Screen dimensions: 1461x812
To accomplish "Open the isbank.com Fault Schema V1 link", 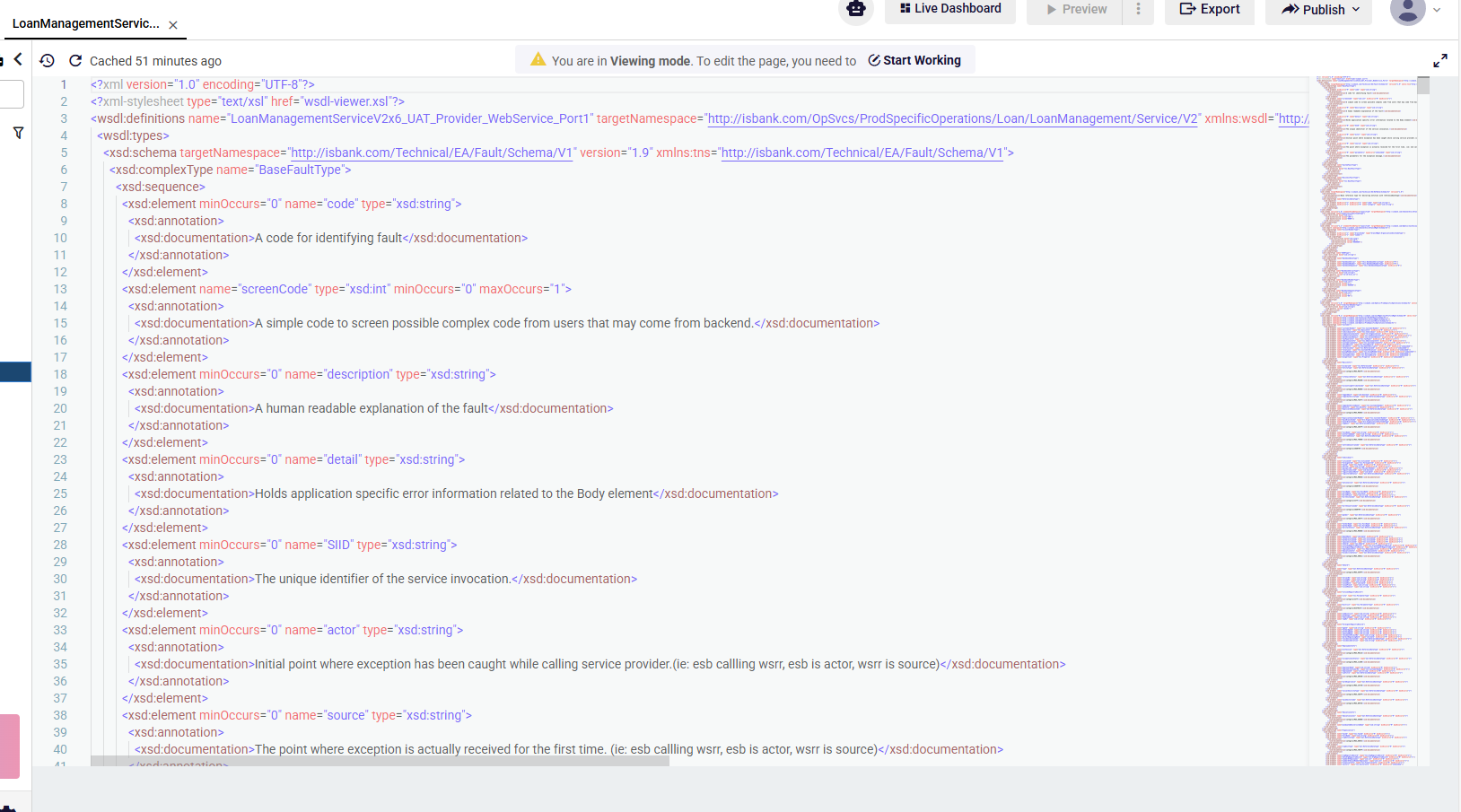I will pos(432,153).
